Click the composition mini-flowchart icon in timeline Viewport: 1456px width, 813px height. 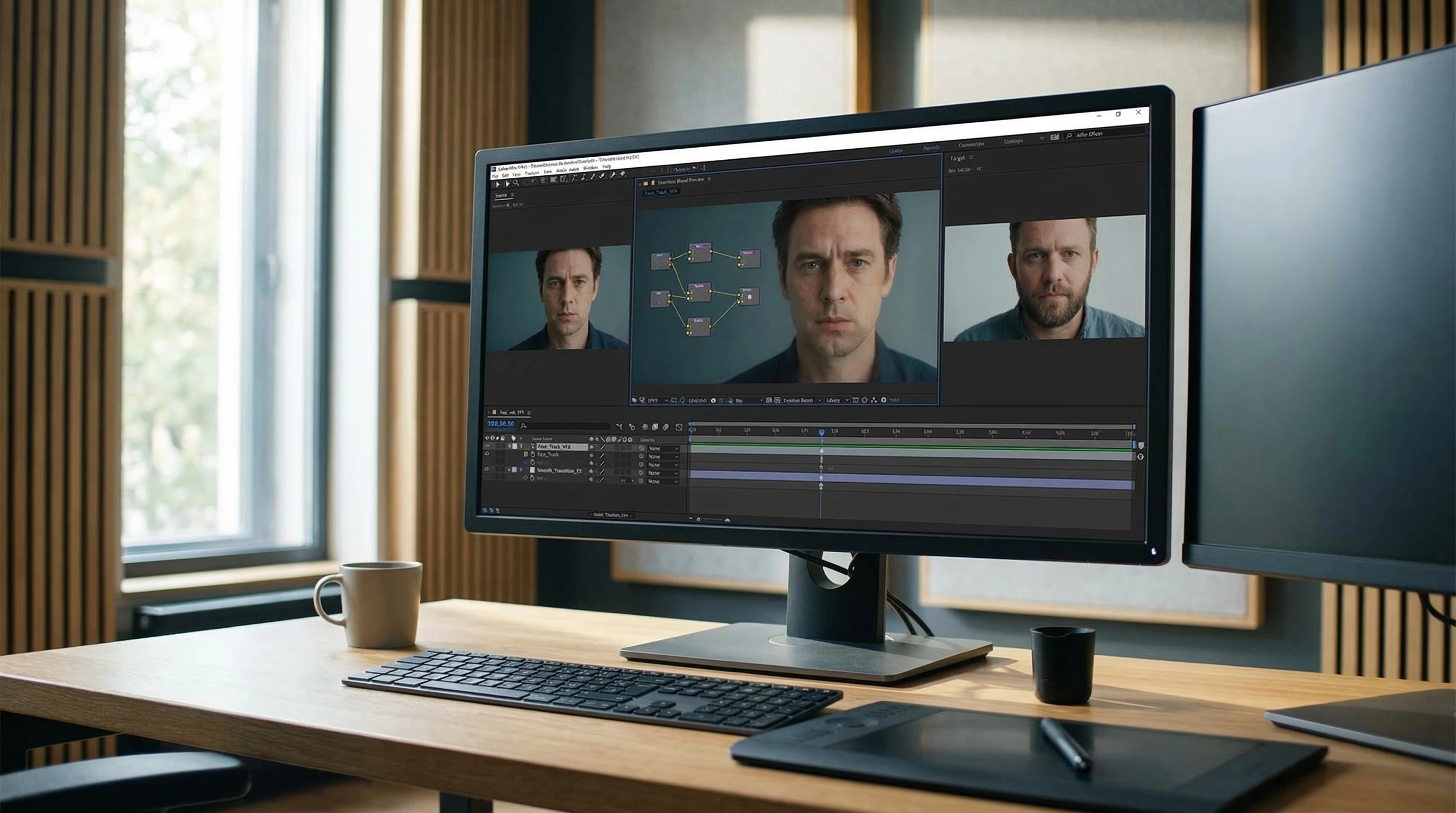click(x=620, y=427)
